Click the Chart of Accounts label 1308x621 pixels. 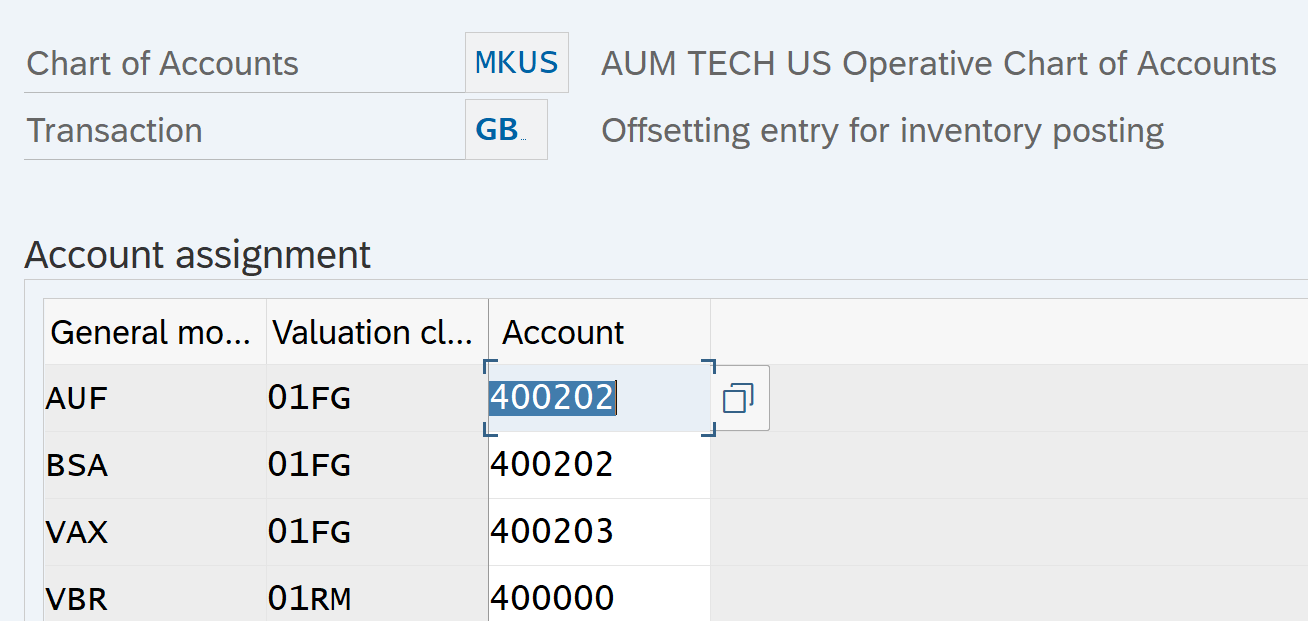coord(162,64)
